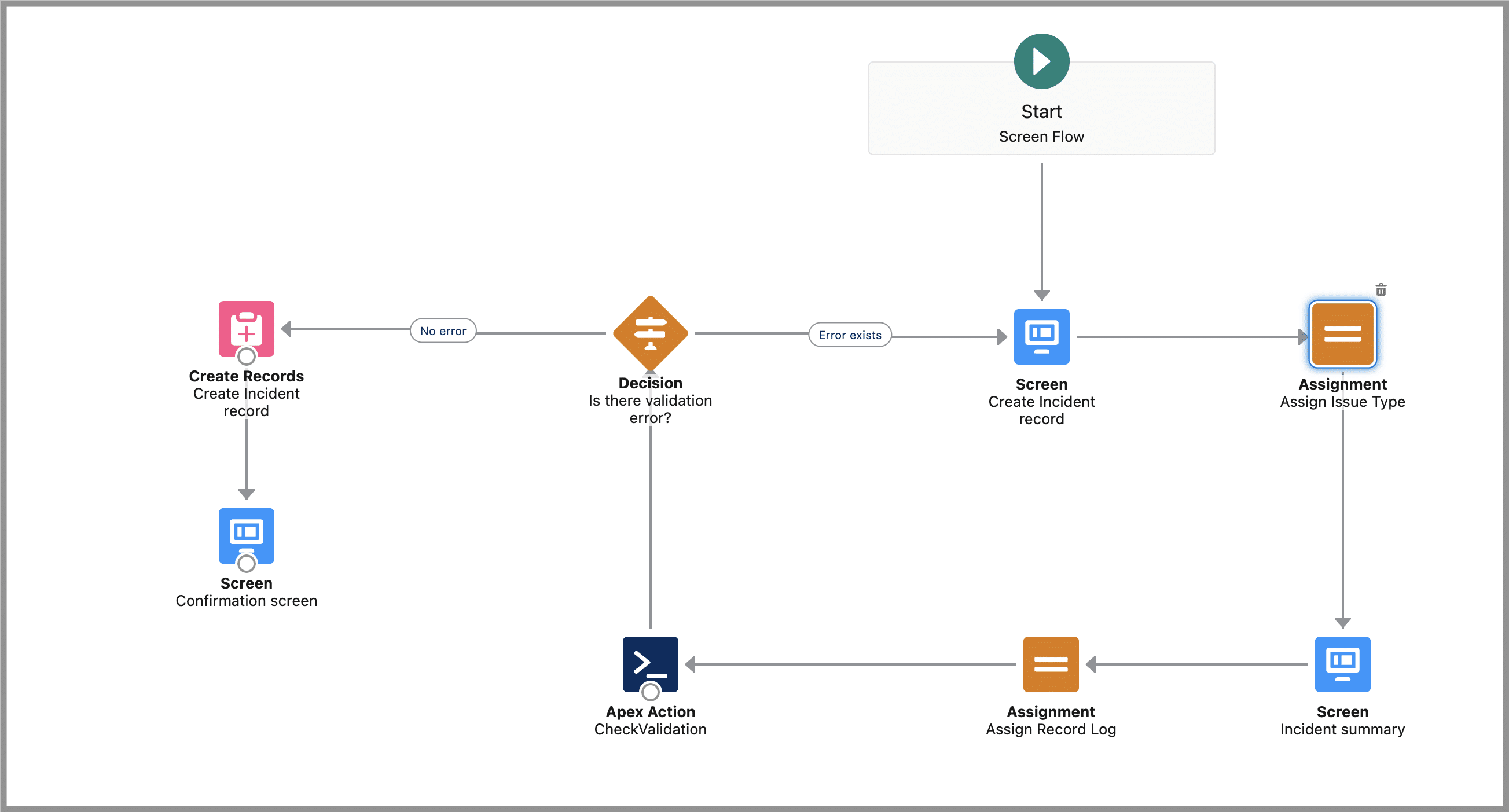
Task: Click the 'Apex Action' bold heading text
Action: (x=650, y=711)
